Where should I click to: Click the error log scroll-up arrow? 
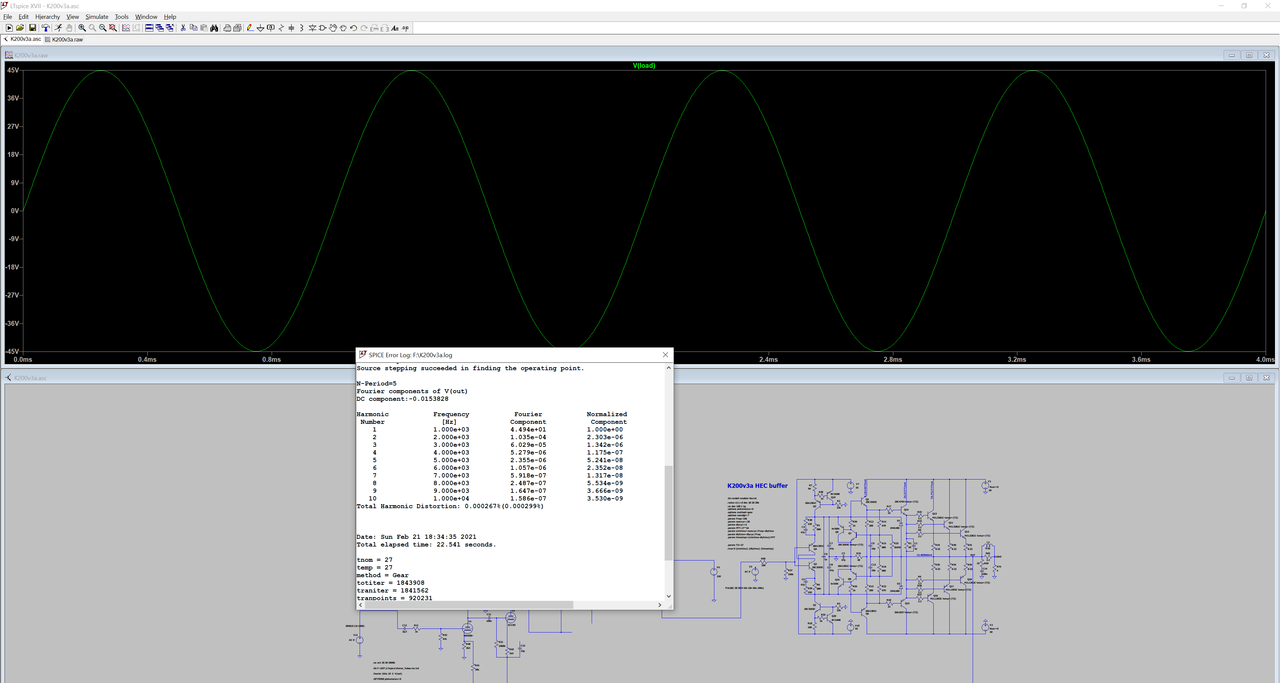point(668,368)
